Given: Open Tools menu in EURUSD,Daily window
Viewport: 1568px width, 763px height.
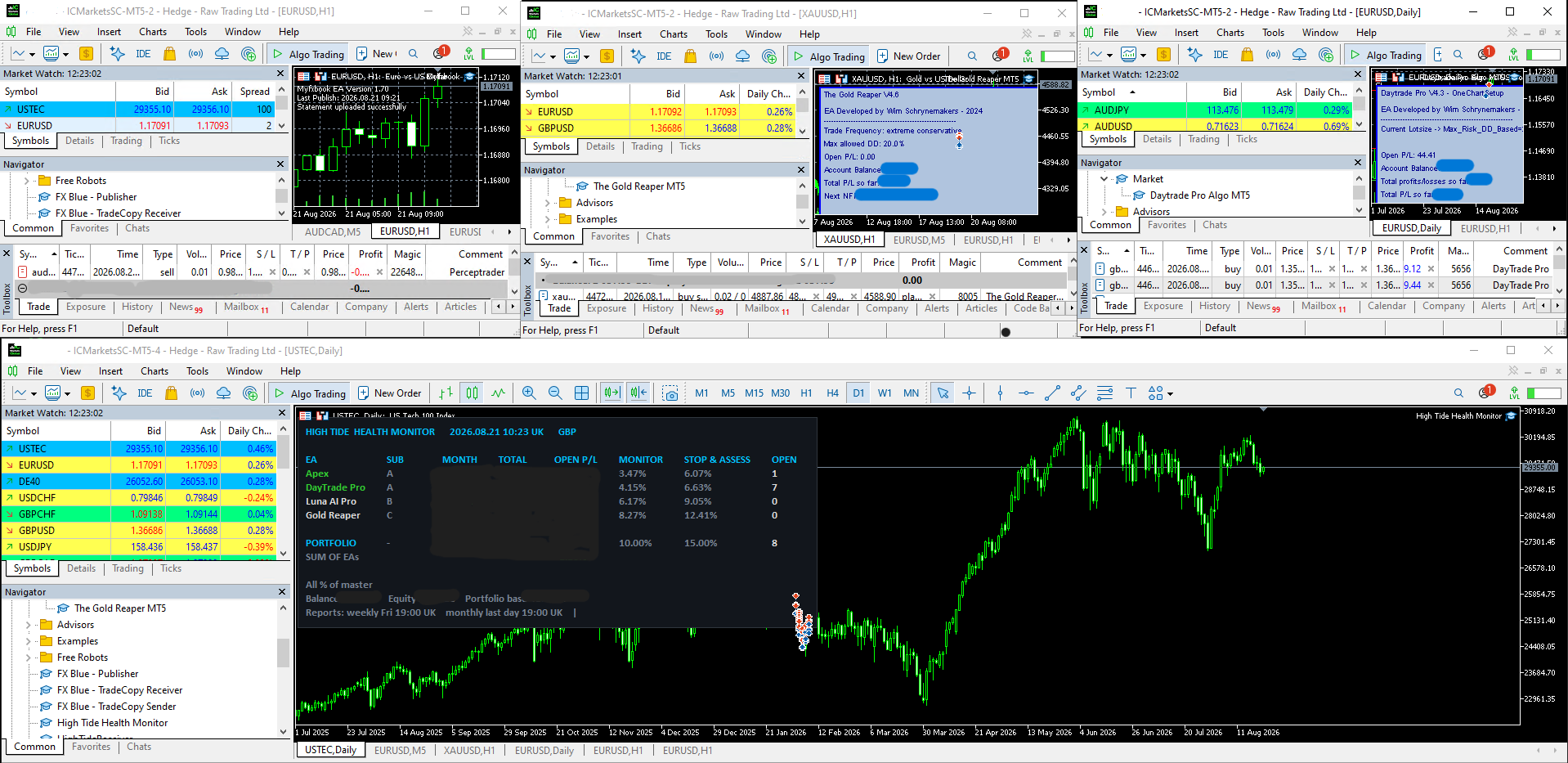Looking at the screenshot, I should point(1273,33).
